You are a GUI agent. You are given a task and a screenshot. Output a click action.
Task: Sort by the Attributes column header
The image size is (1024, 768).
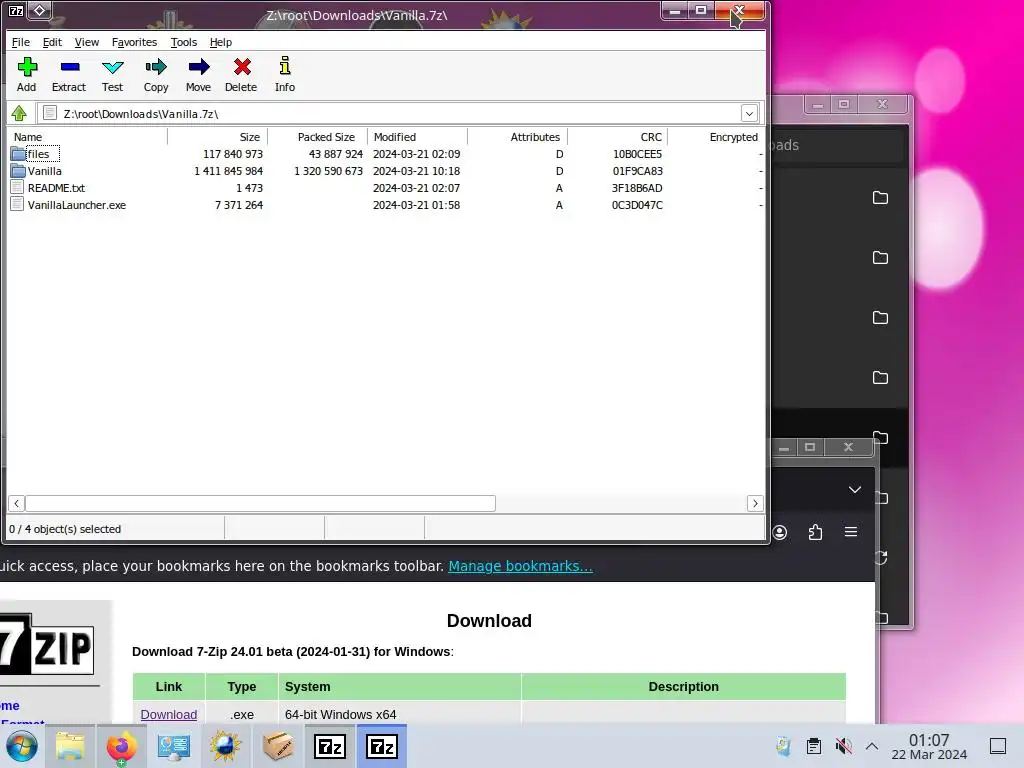click(518, 137)
